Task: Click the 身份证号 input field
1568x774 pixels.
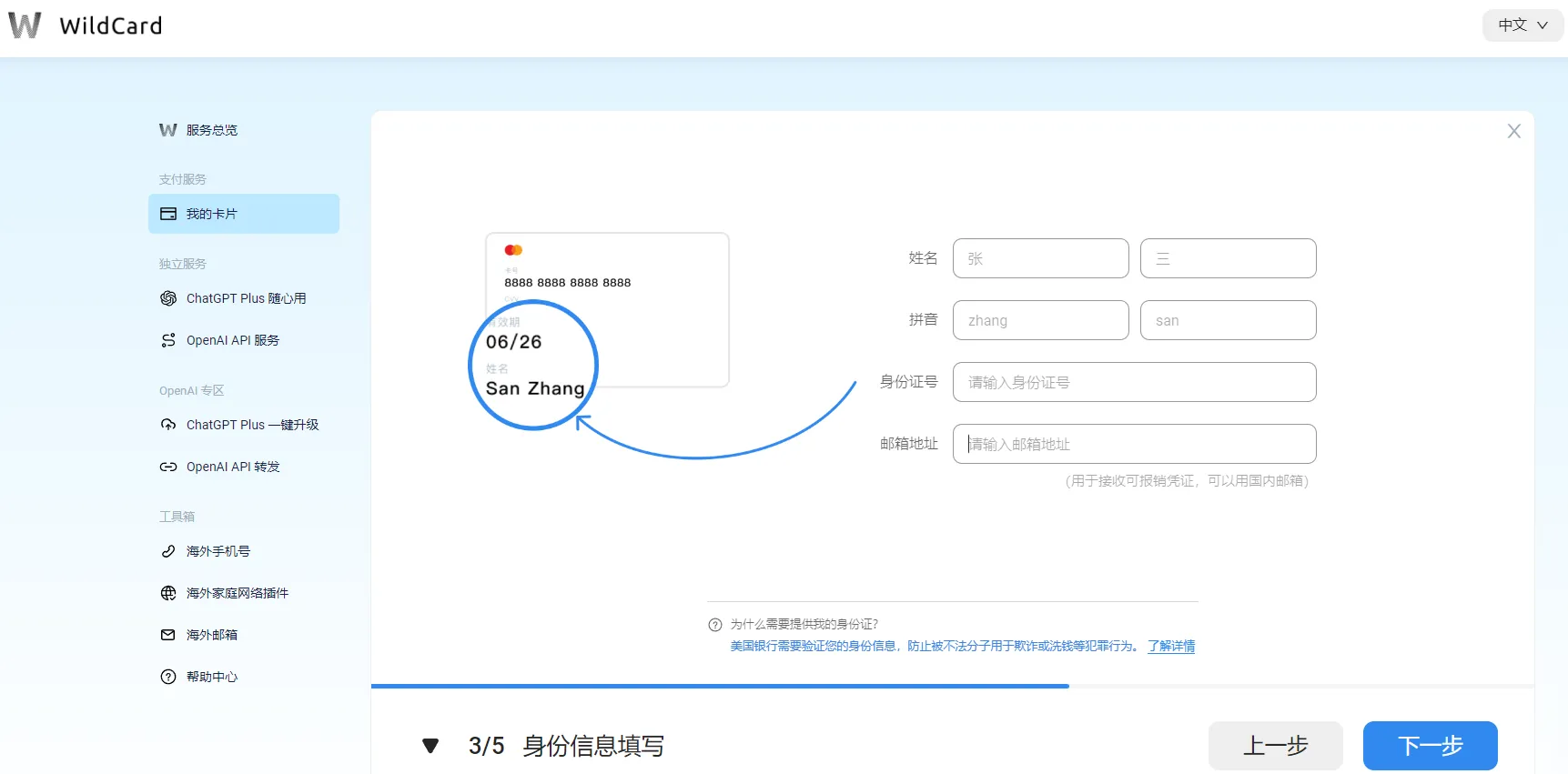Action: (x=1134, y=382)
